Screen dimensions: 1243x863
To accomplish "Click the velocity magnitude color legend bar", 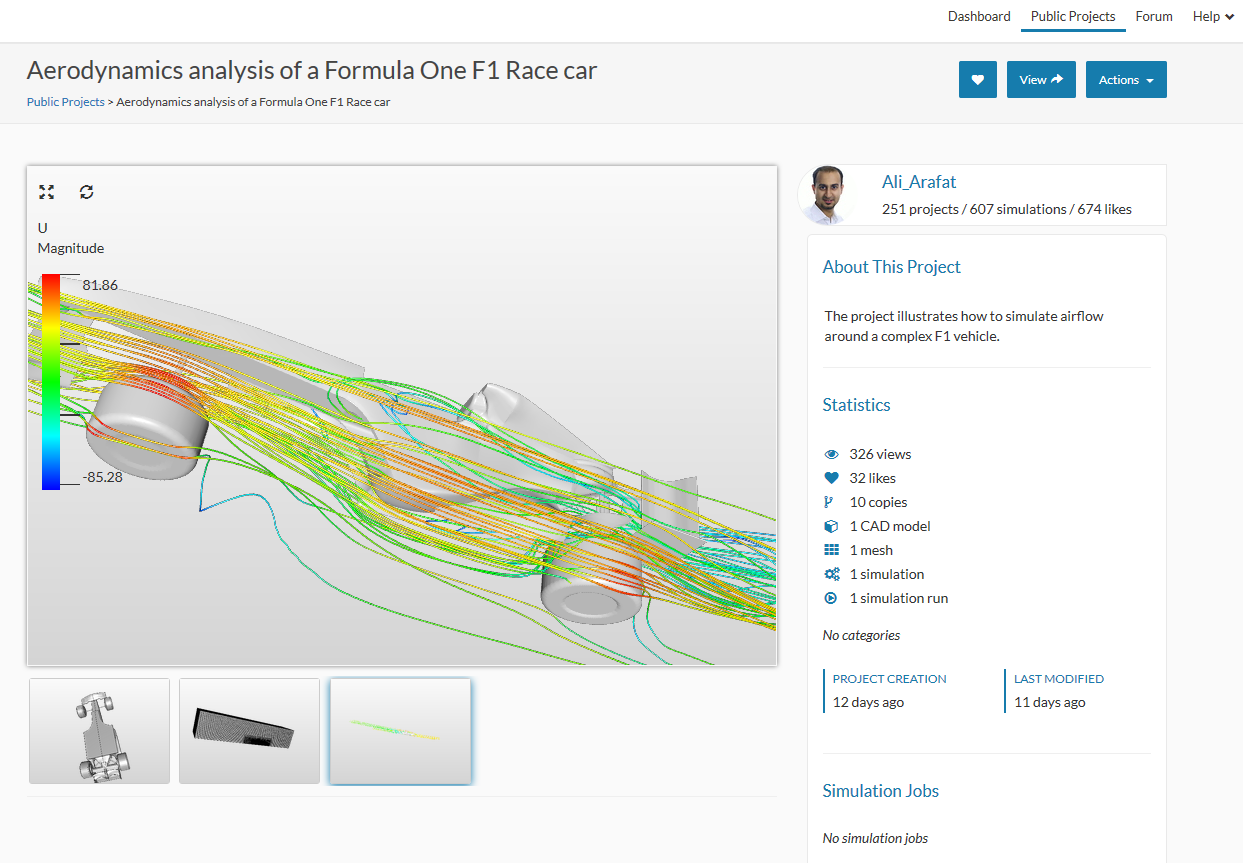I will point(50,381).
